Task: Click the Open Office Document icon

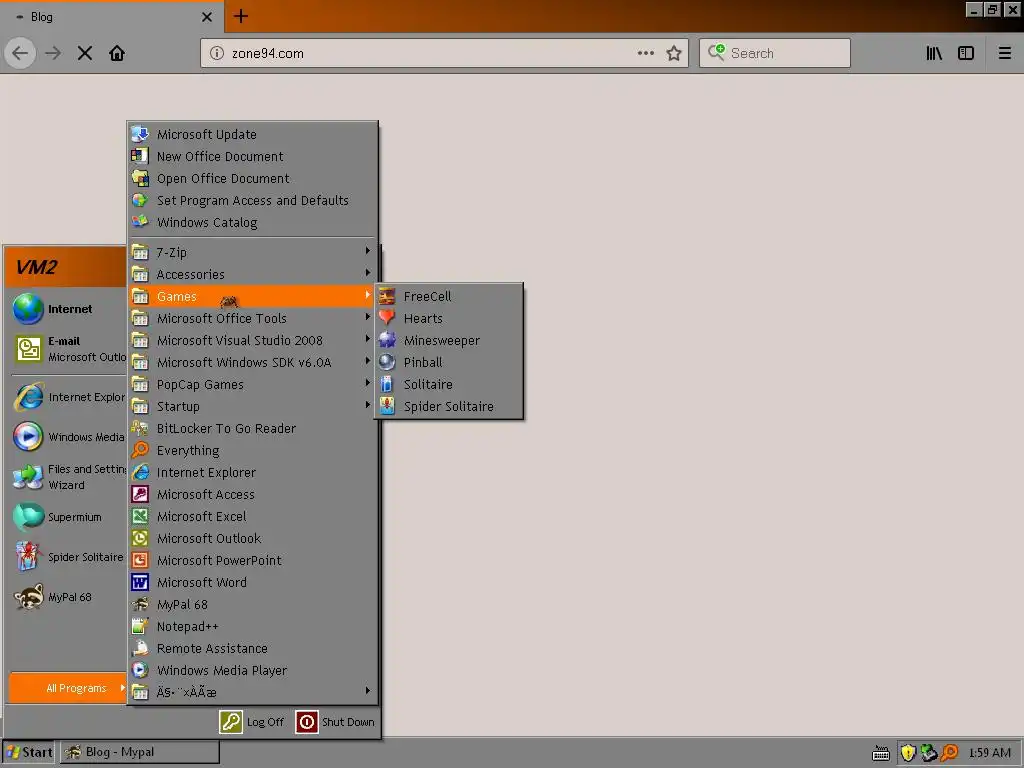Action: coord(140,178)
